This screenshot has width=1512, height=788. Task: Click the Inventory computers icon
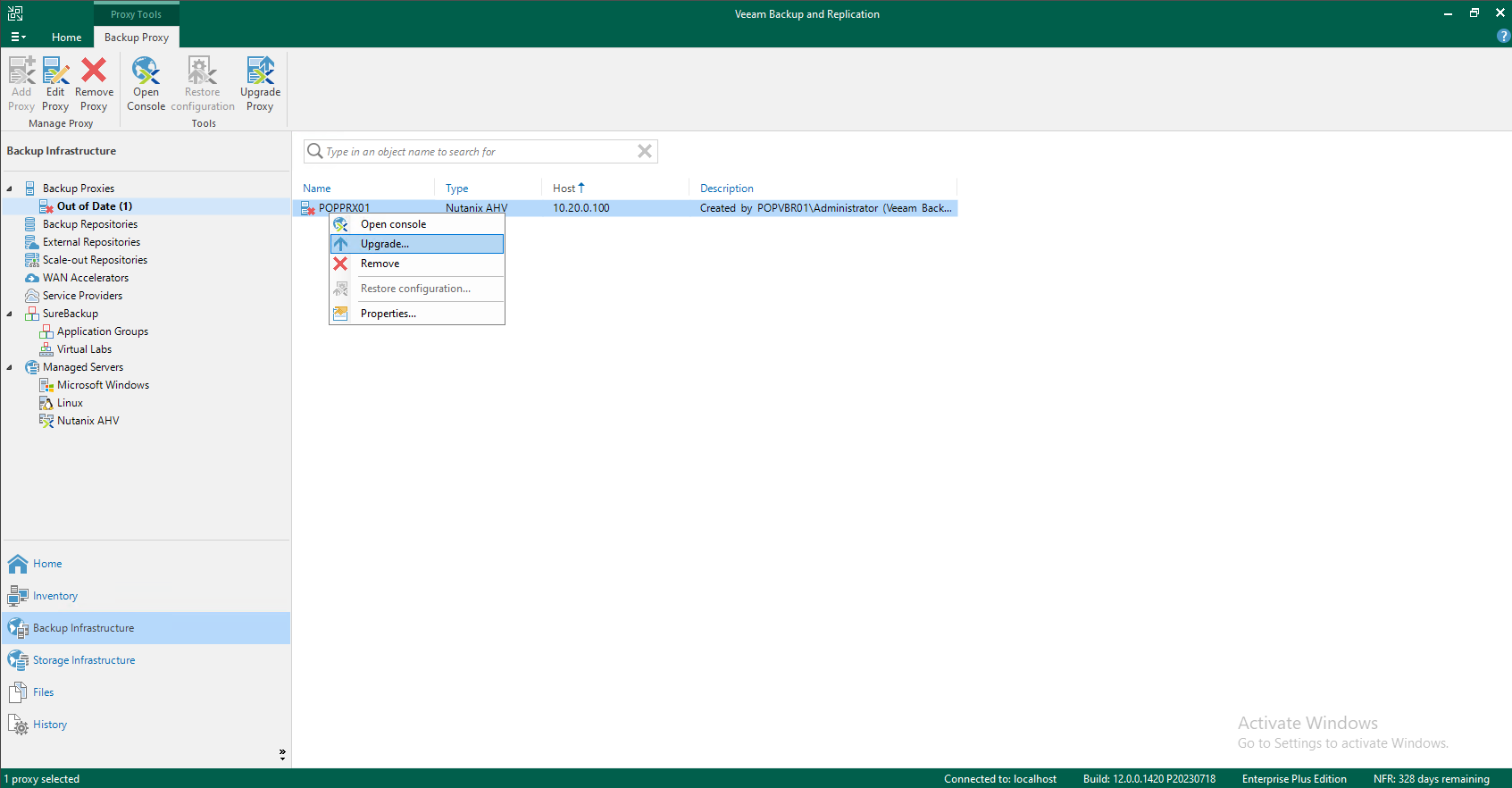tap(18, 596)
